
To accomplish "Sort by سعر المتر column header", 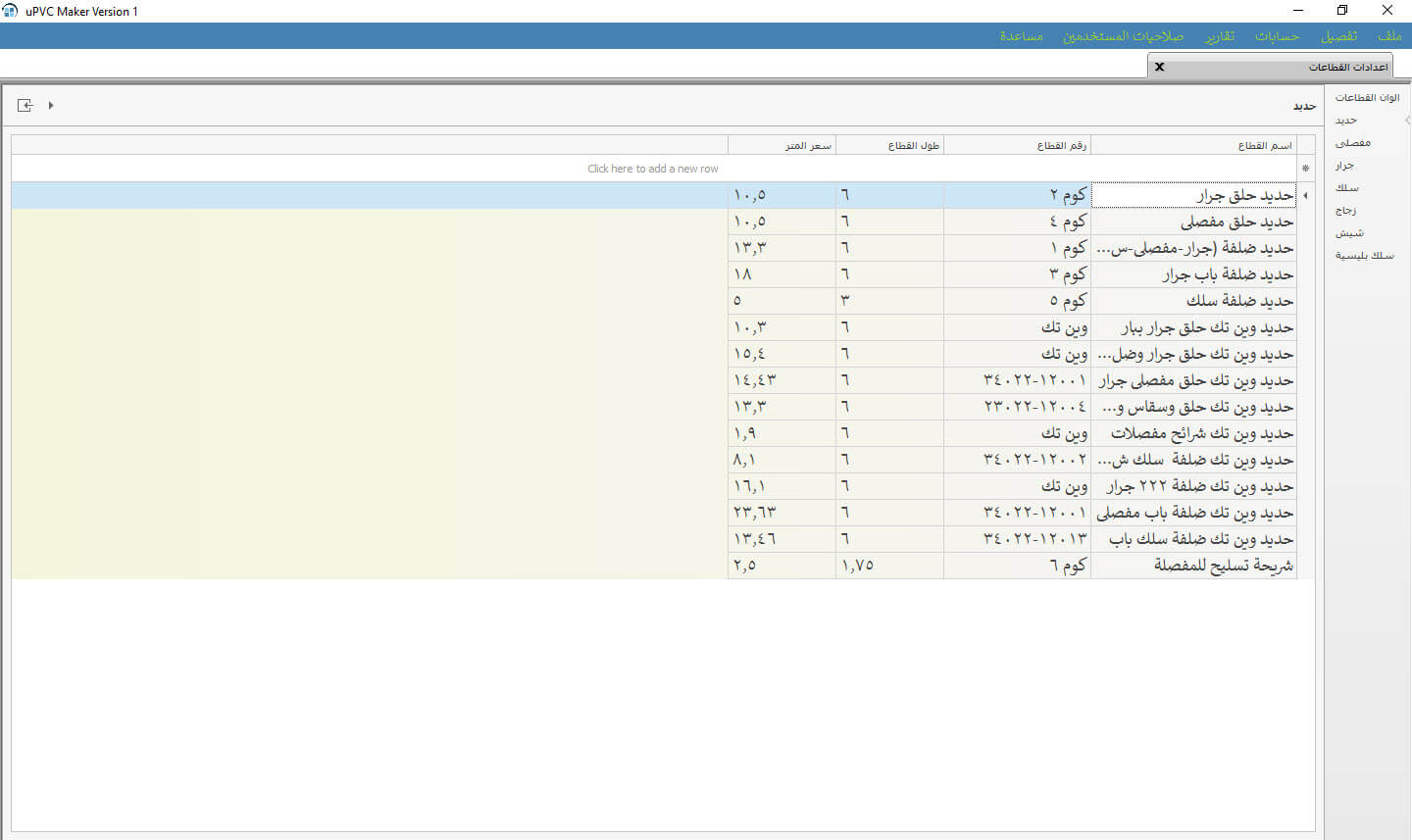I will pyautogui.click(x=782, y=145).
